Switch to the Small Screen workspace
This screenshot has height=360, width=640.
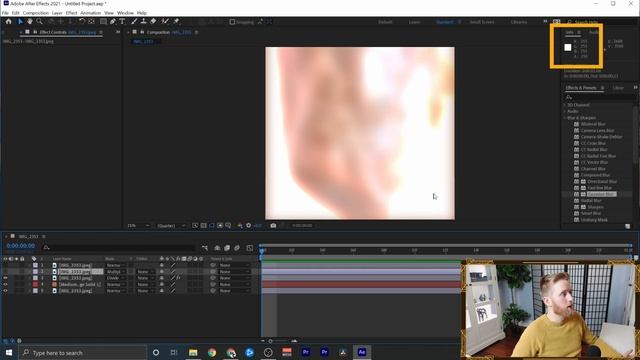[x=482, y=22]
